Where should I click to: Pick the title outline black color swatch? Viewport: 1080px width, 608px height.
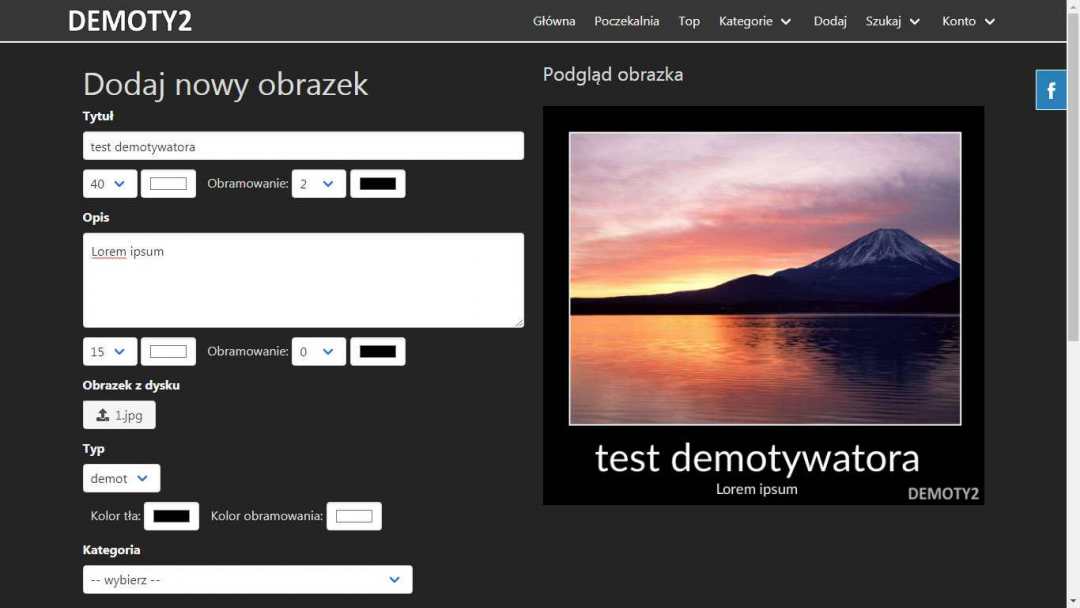click(x=377, y=184)
